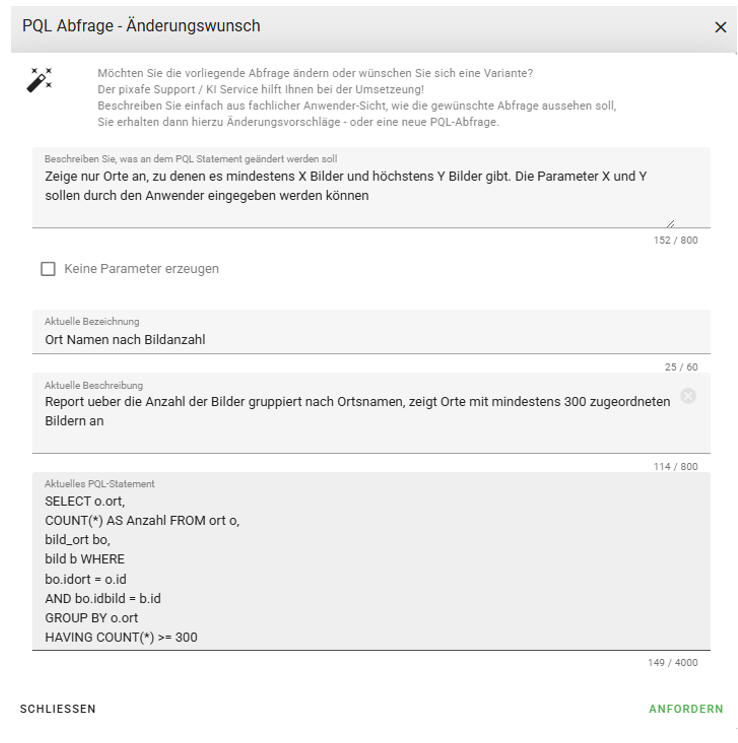The height and width of the screenshot is (743, 738).
Task: Click the "Keine Parameter erzeugen" label text
Action: click(141, 269)
